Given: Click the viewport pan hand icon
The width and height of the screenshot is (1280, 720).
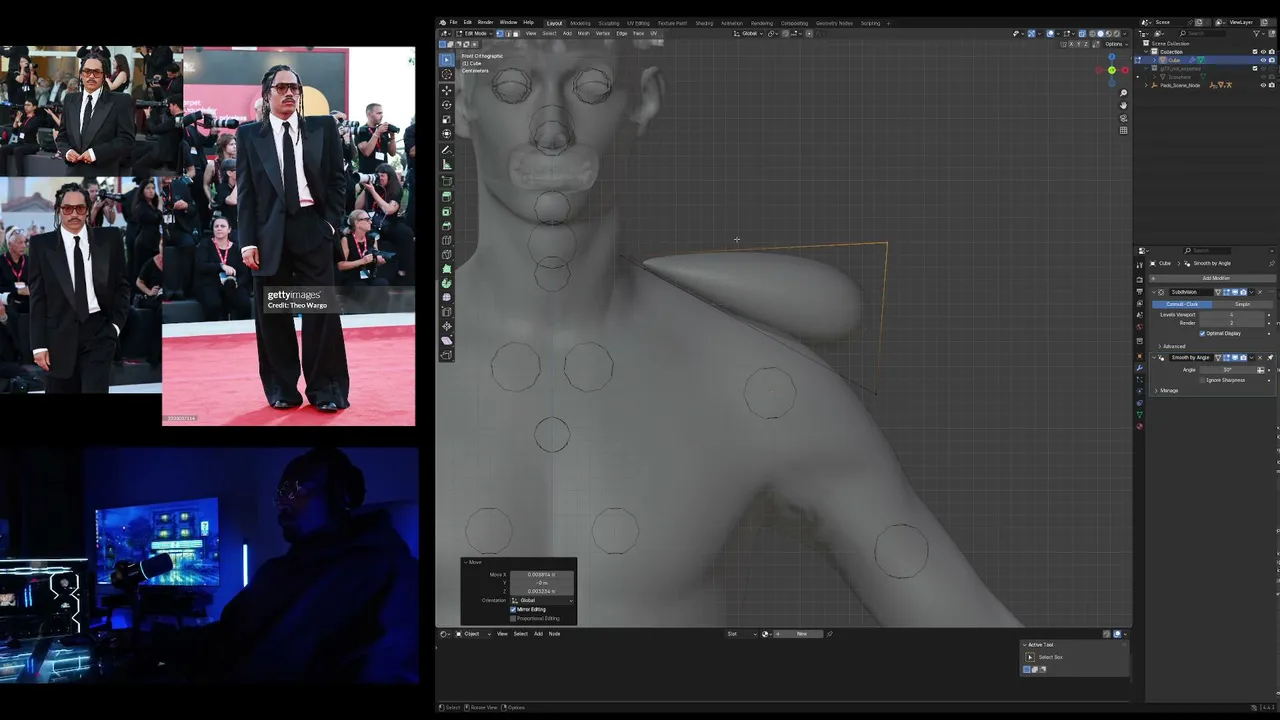Looking at the screenshot, I should pos(1124,106).
